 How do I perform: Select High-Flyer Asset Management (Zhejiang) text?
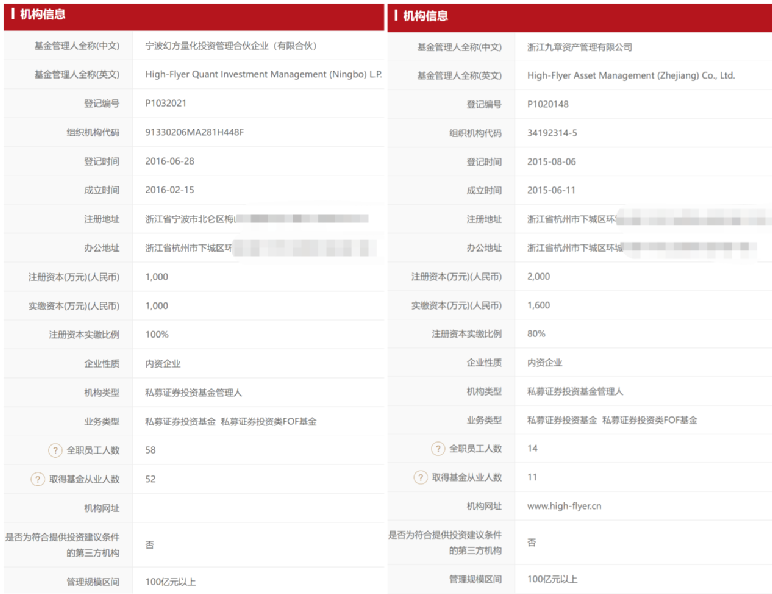(613, 75)
